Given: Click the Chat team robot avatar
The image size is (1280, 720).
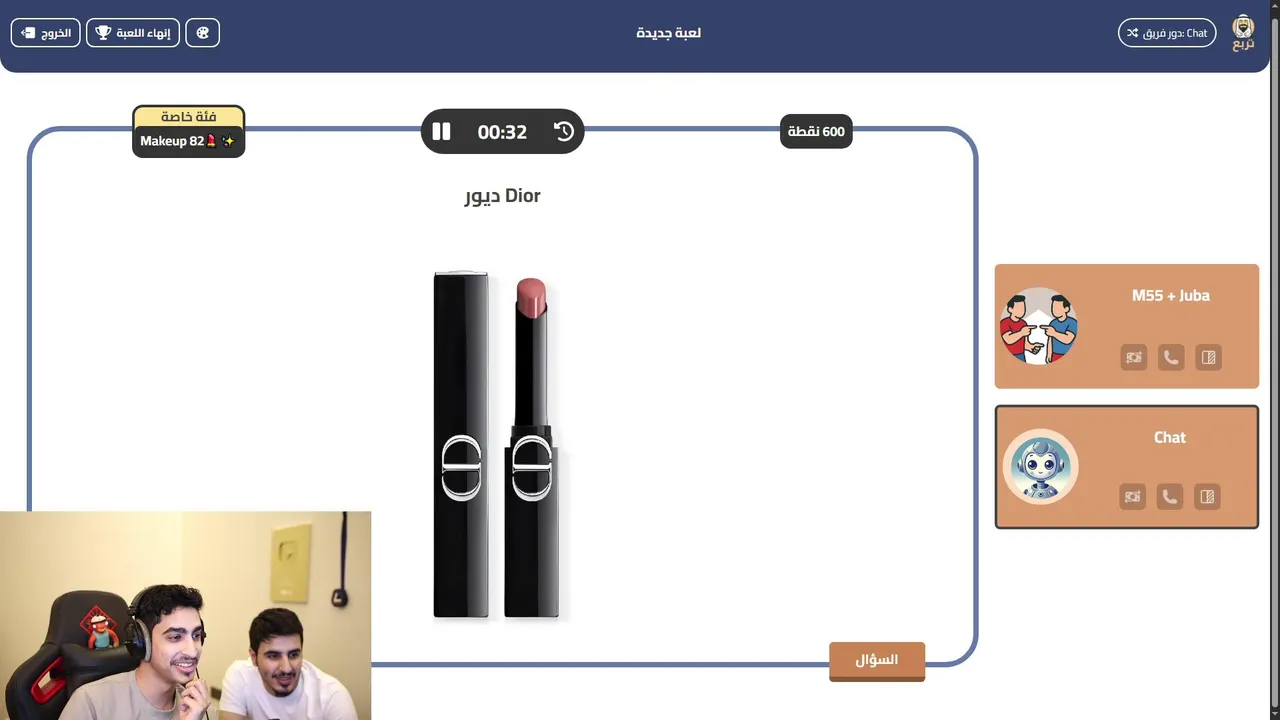Looking at the screenshot, I should click(x=1041, y=466).
